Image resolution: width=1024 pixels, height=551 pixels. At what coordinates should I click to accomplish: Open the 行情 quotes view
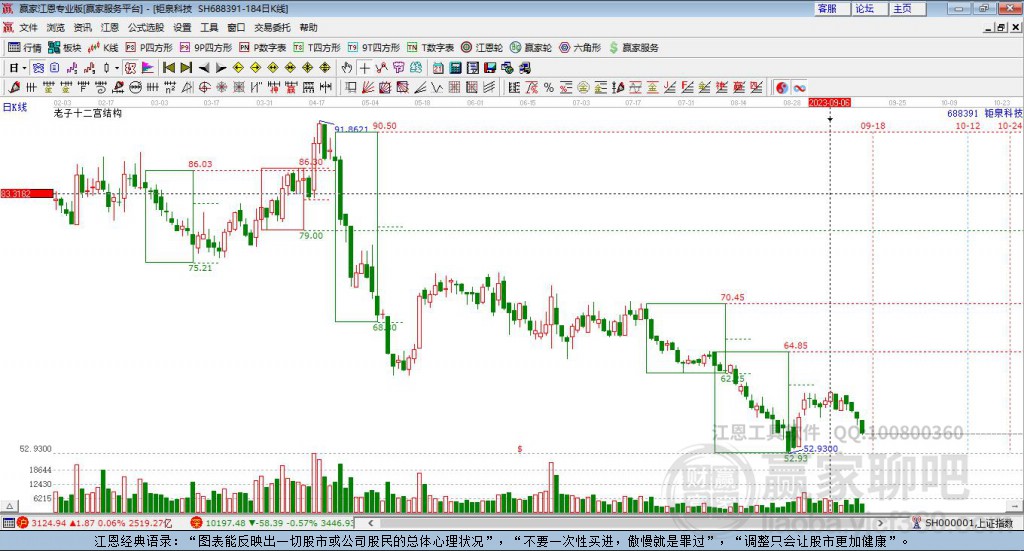tap(25, 48)
